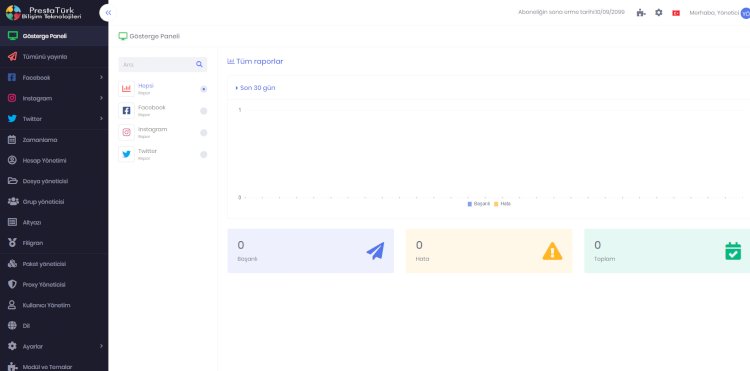Open Tümünü yayınla menu item
This screenshot has height=371, width=750.
click(54, 56)
